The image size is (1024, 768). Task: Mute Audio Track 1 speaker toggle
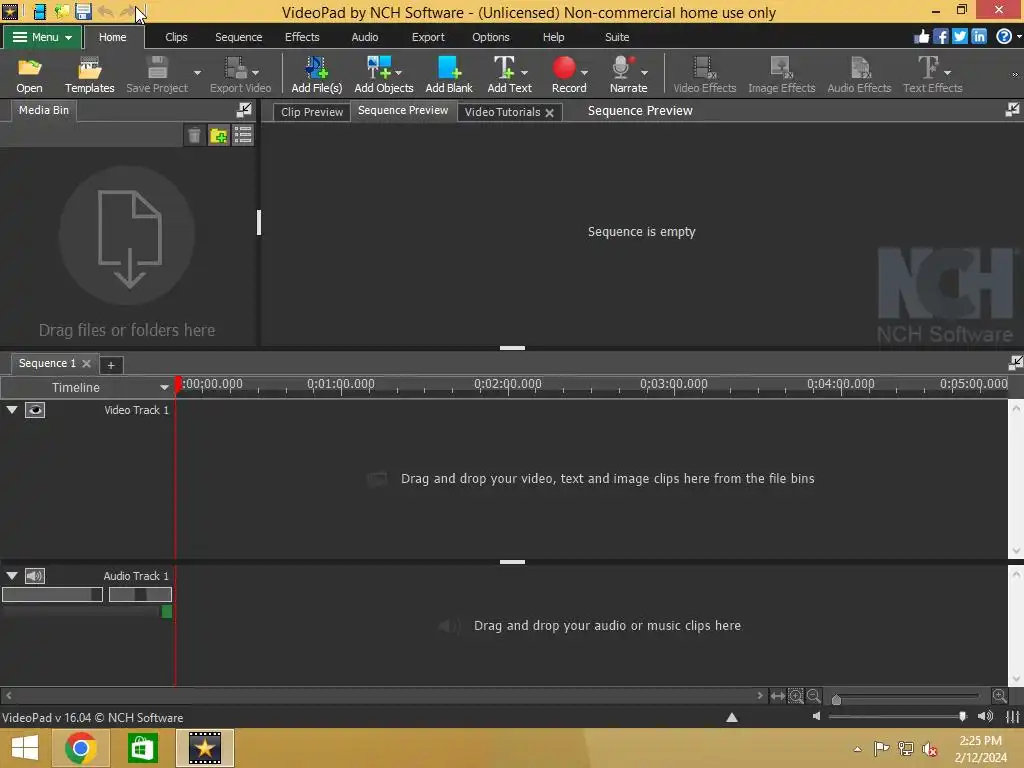[x=35, y=576]
